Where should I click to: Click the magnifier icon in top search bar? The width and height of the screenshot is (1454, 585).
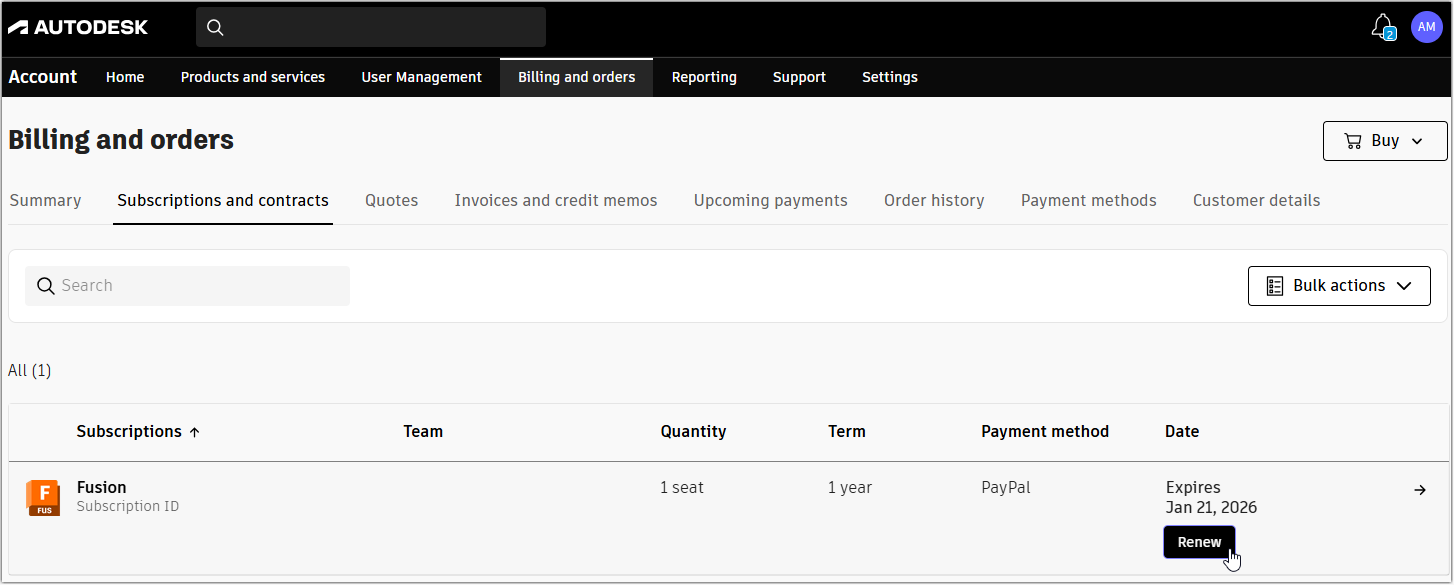(x=215, y=28)
